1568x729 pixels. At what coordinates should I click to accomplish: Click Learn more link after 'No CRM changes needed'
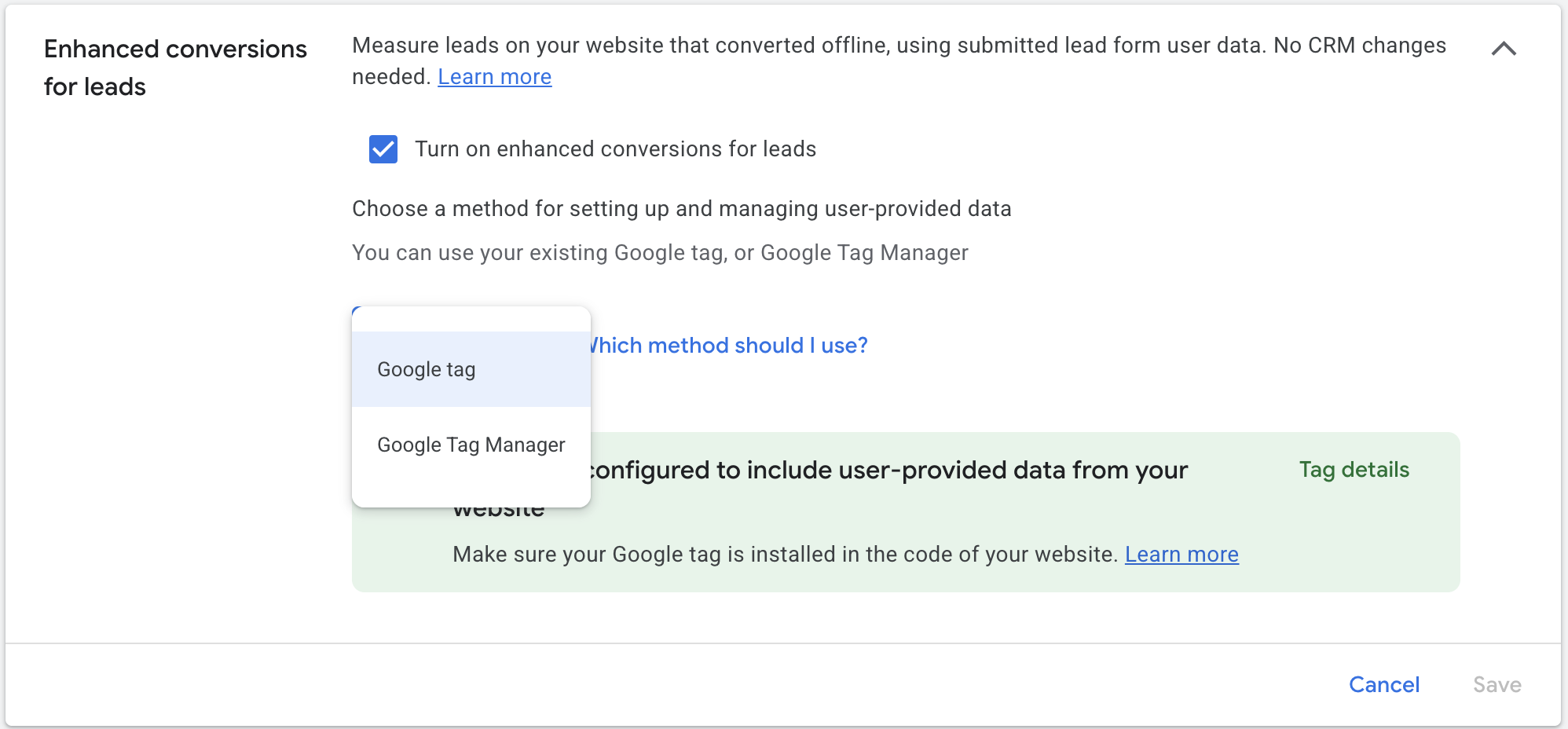coord(494,77)
